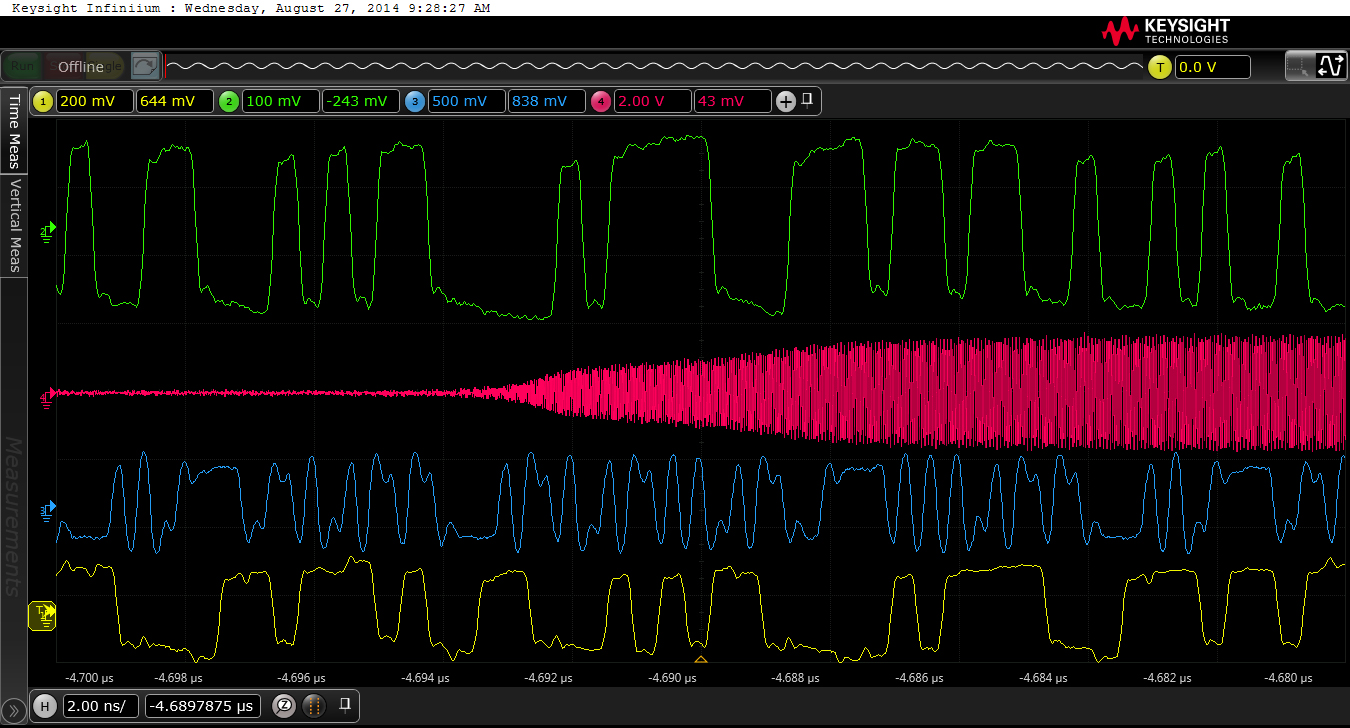1350x728 pixels.
Task: Add a channel with the plus icon
Action: (786, 101)
